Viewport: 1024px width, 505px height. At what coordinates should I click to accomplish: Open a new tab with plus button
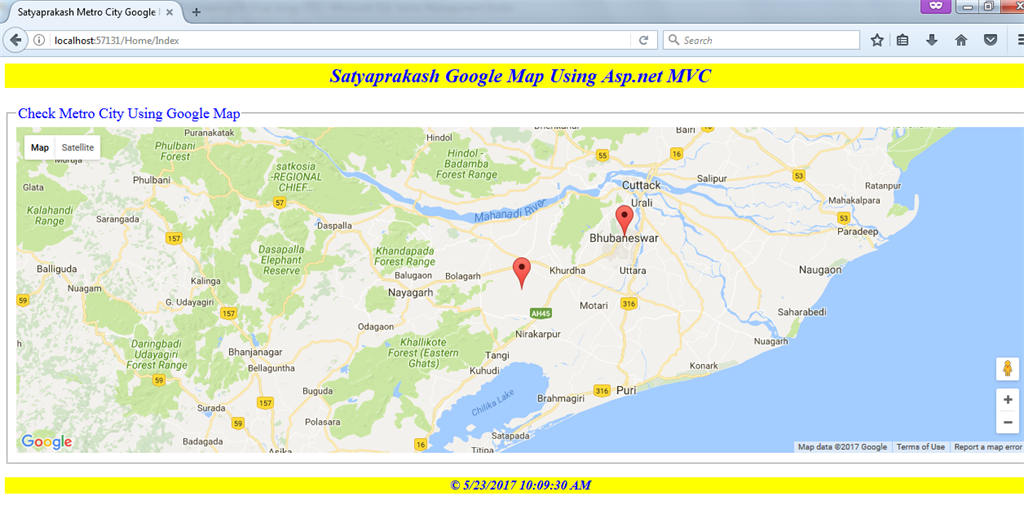[196, 12]
